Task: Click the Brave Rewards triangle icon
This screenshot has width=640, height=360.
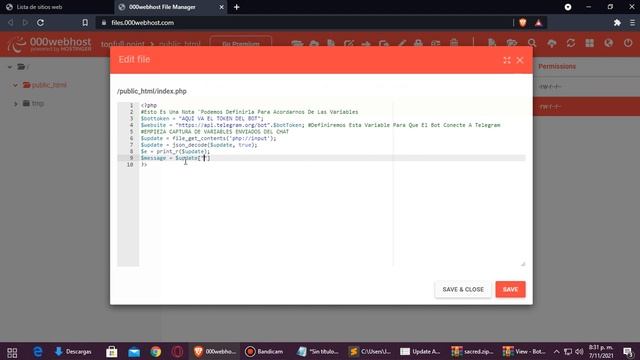Action: click(538, 22)
